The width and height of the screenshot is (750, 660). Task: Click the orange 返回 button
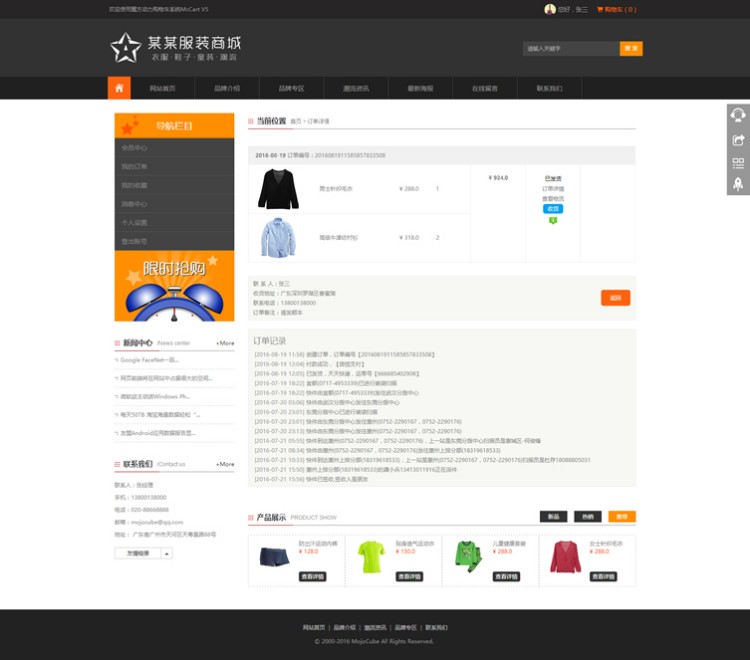coord(616,297)
